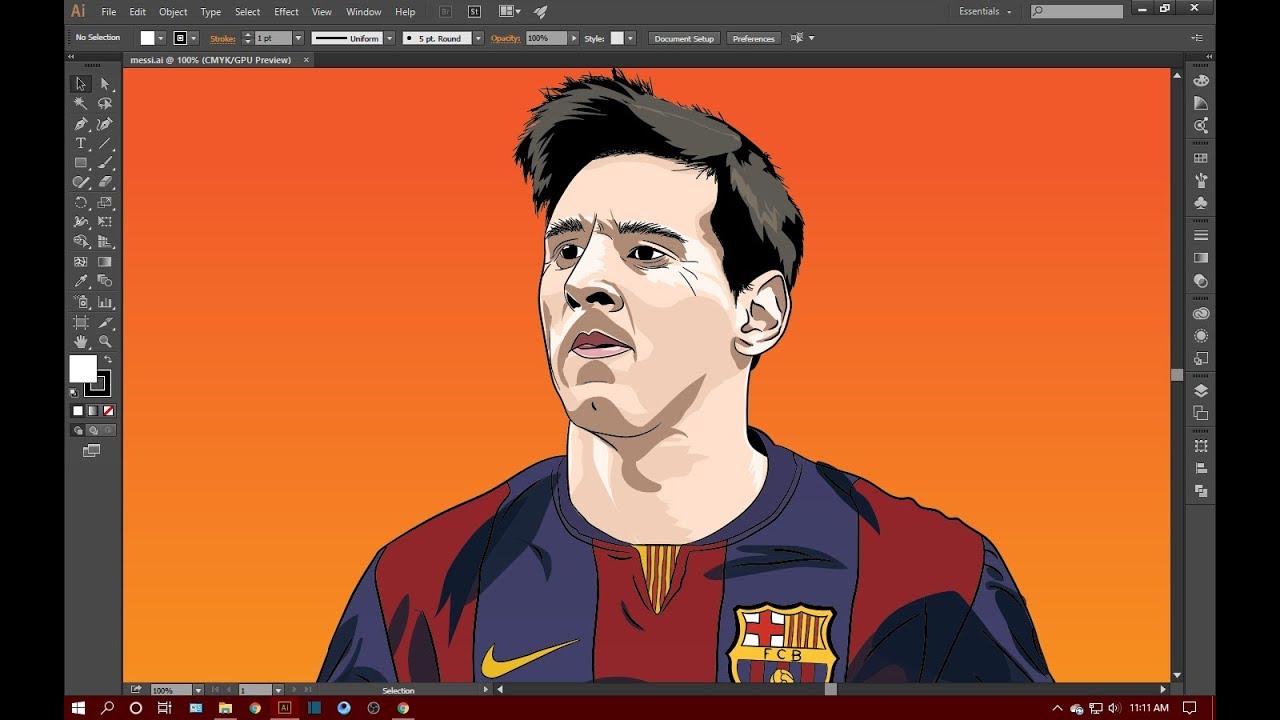Open the Swatches panel icon
The width and height of the screenshot is (1280, 720).
(x=1201, y=158)
